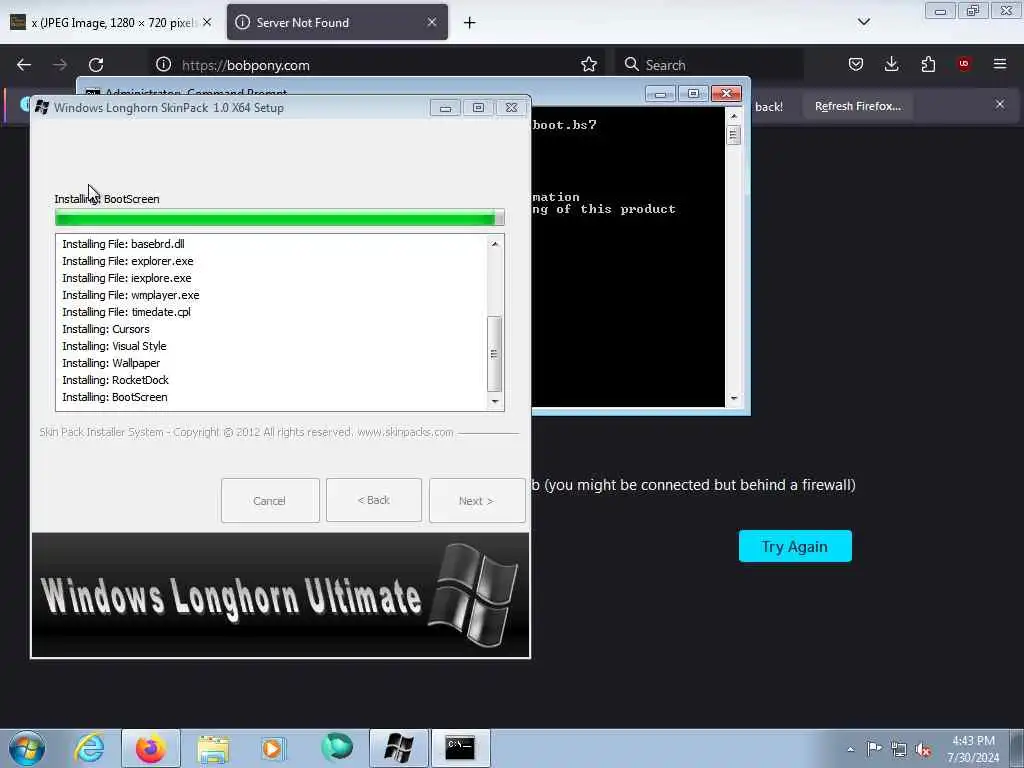Open Windows Media Player from taskbar

tap(274, 748)
